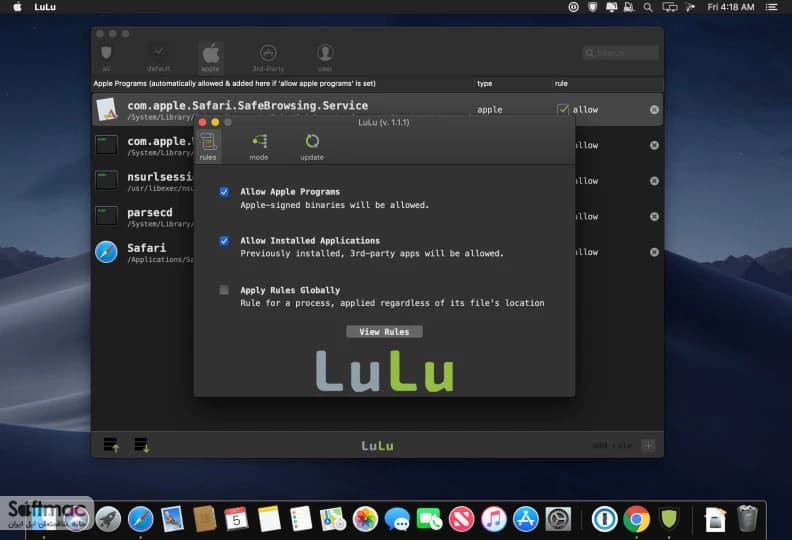This screenshot has width=792, height=540.
Task: Click the rule column header
Action: point(561,83)
